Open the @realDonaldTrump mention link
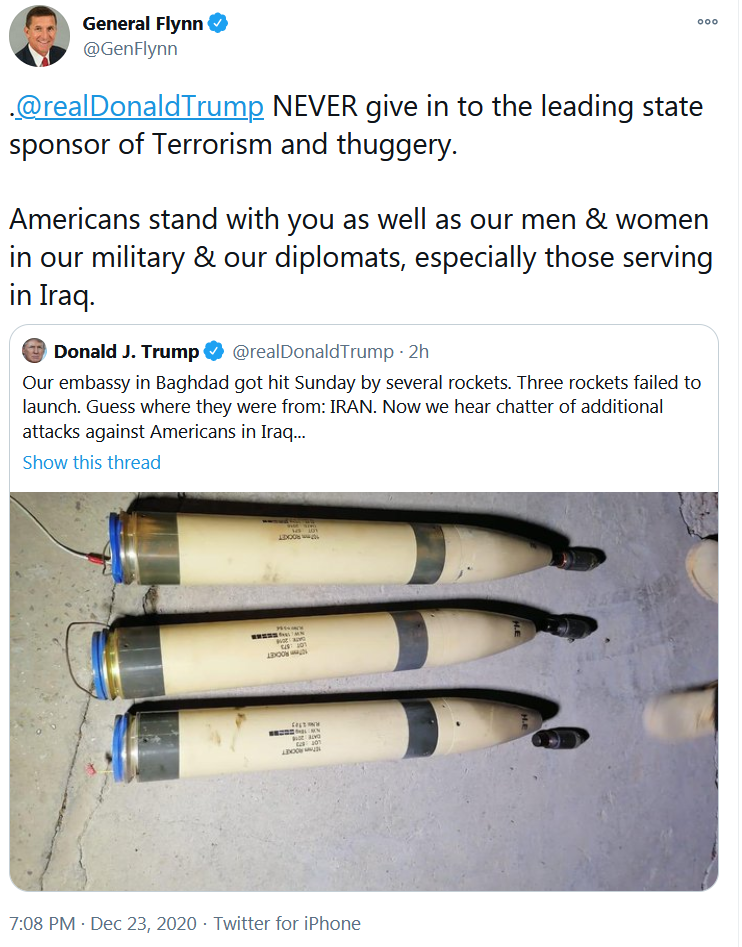Image resolution: width=742 pixels, height=947 pixels. [x=139, y=106]
